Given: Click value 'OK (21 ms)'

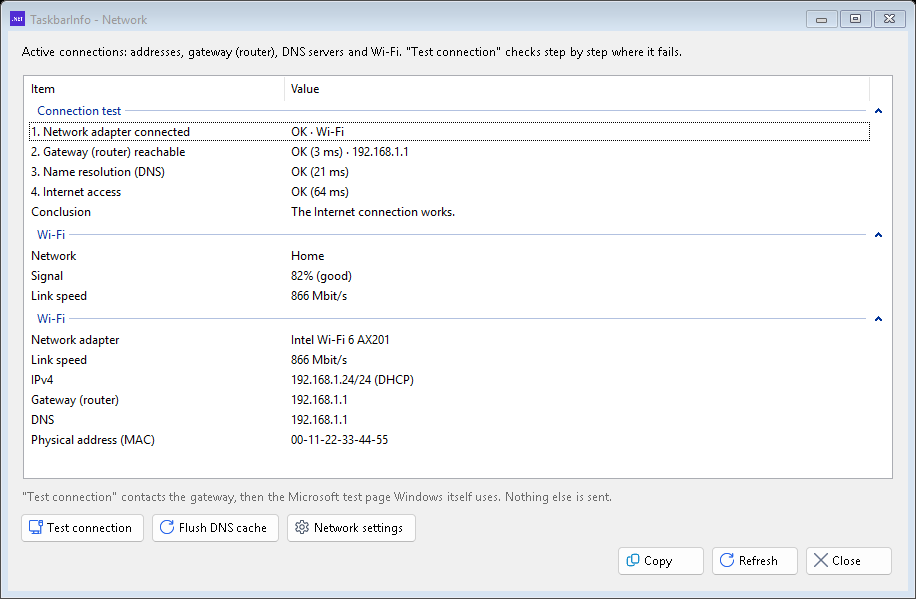Looking at the screenshot, I should point(320,172).
